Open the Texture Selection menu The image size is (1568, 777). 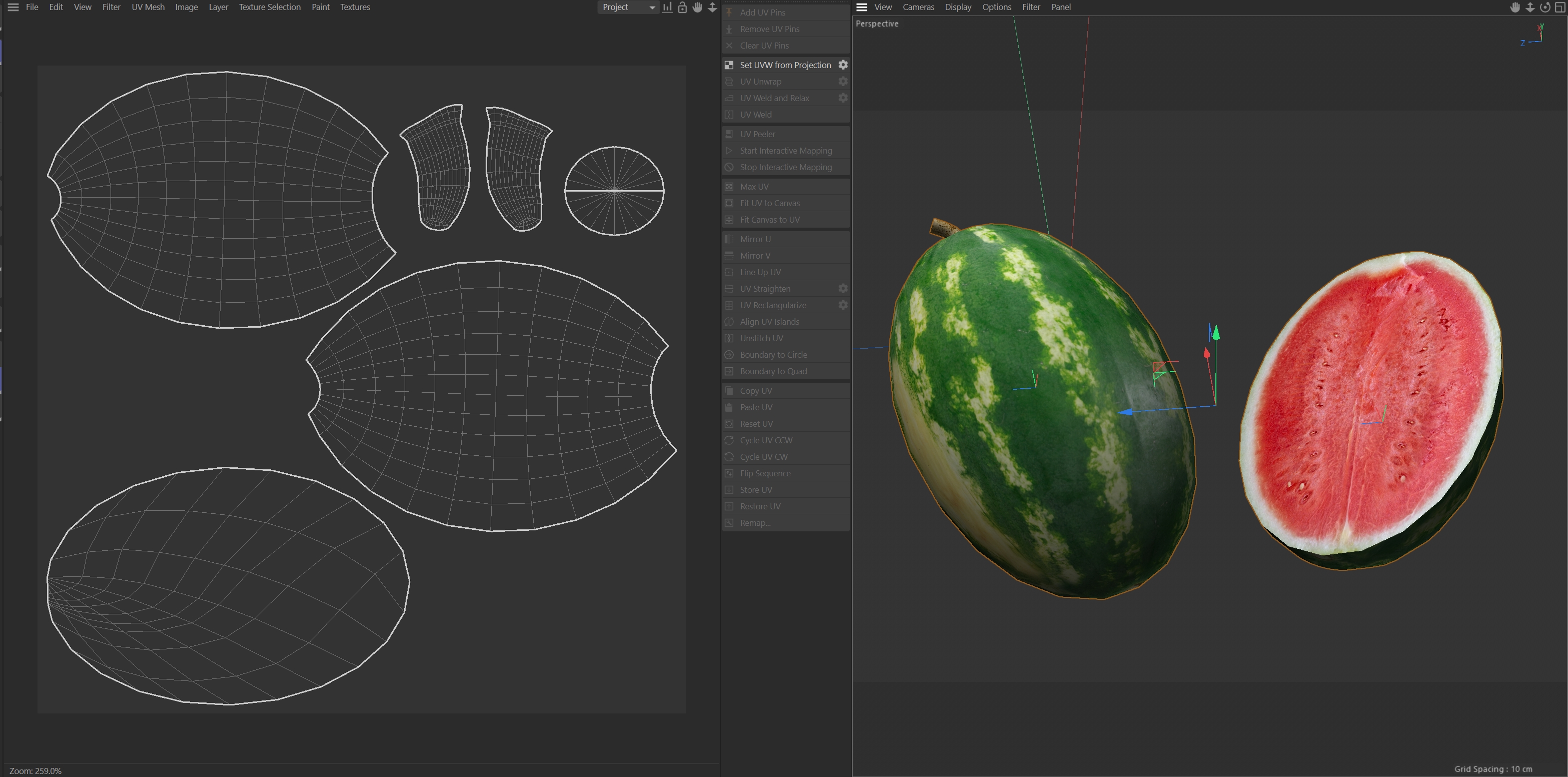[269, 8]
